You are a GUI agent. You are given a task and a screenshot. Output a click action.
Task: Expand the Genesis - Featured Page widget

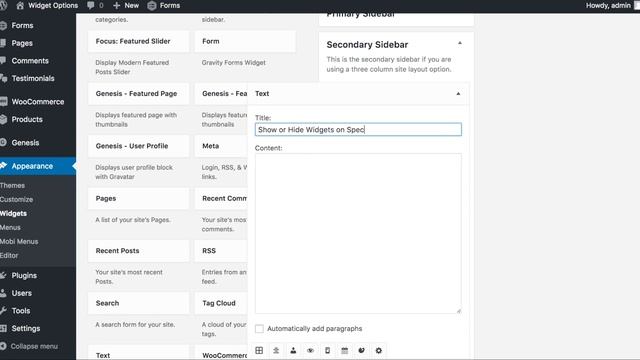(x=138, y=93)
